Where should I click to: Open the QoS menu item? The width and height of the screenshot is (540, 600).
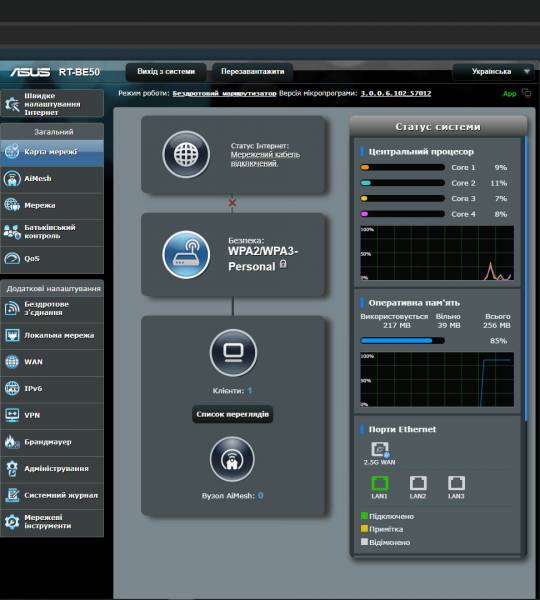point(52,259)
